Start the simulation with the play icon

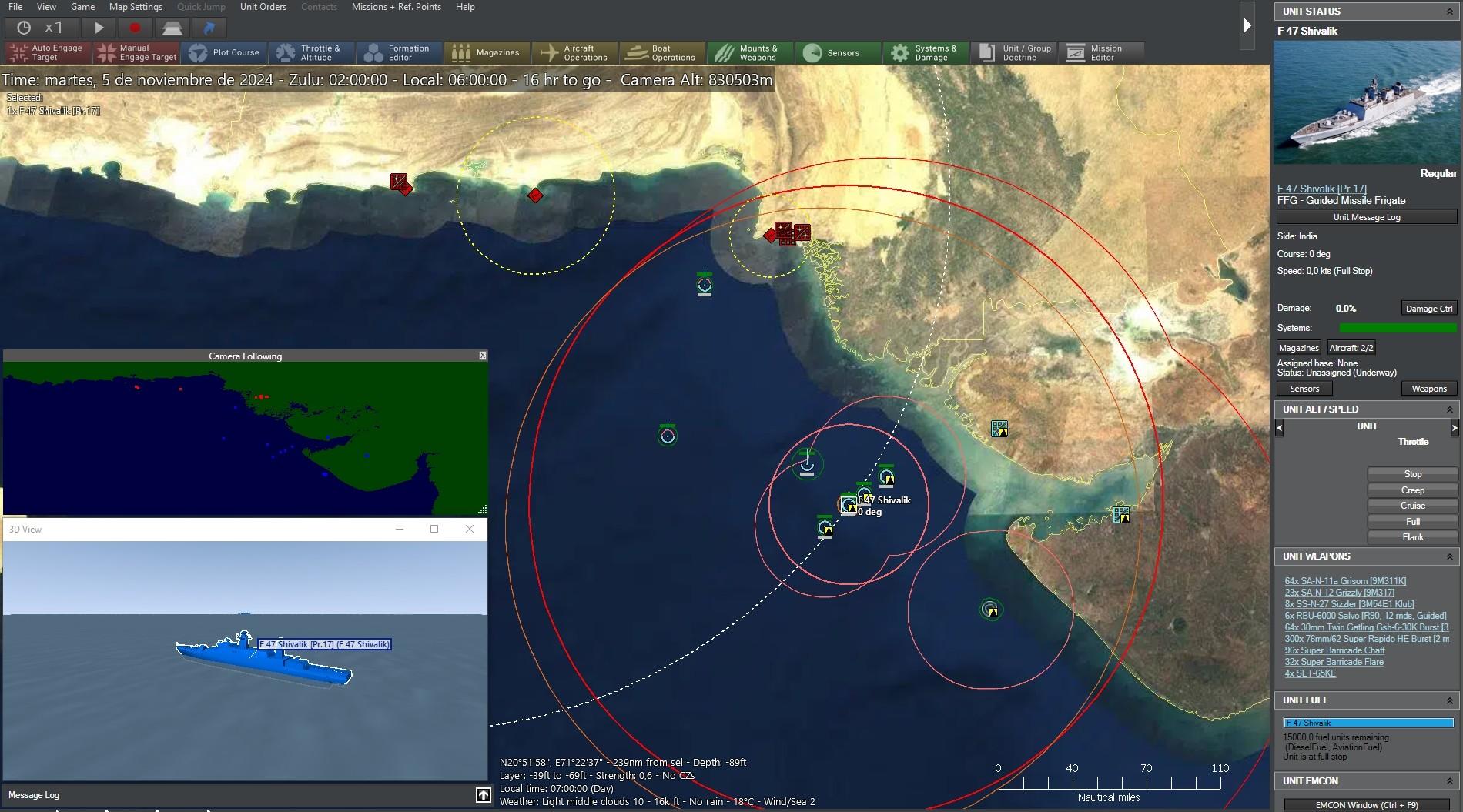[98, 28]
